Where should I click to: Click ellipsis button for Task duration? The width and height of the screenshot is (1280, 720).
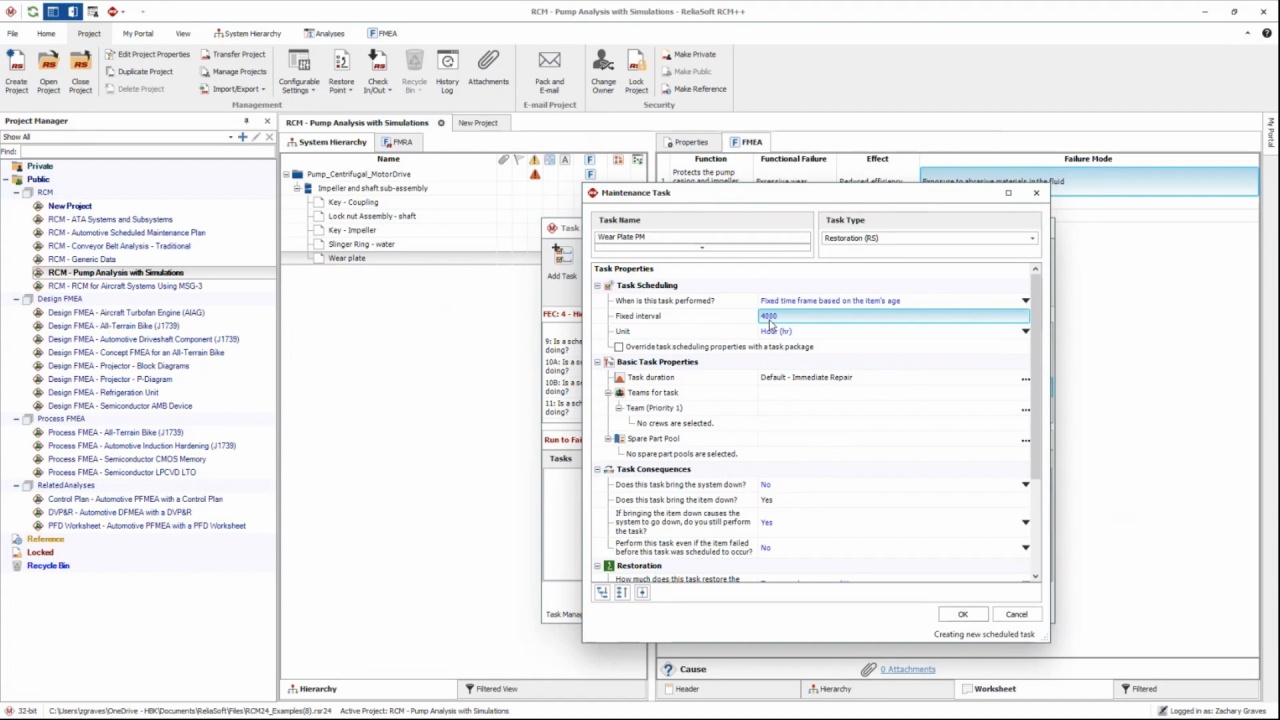[1025, 378]
